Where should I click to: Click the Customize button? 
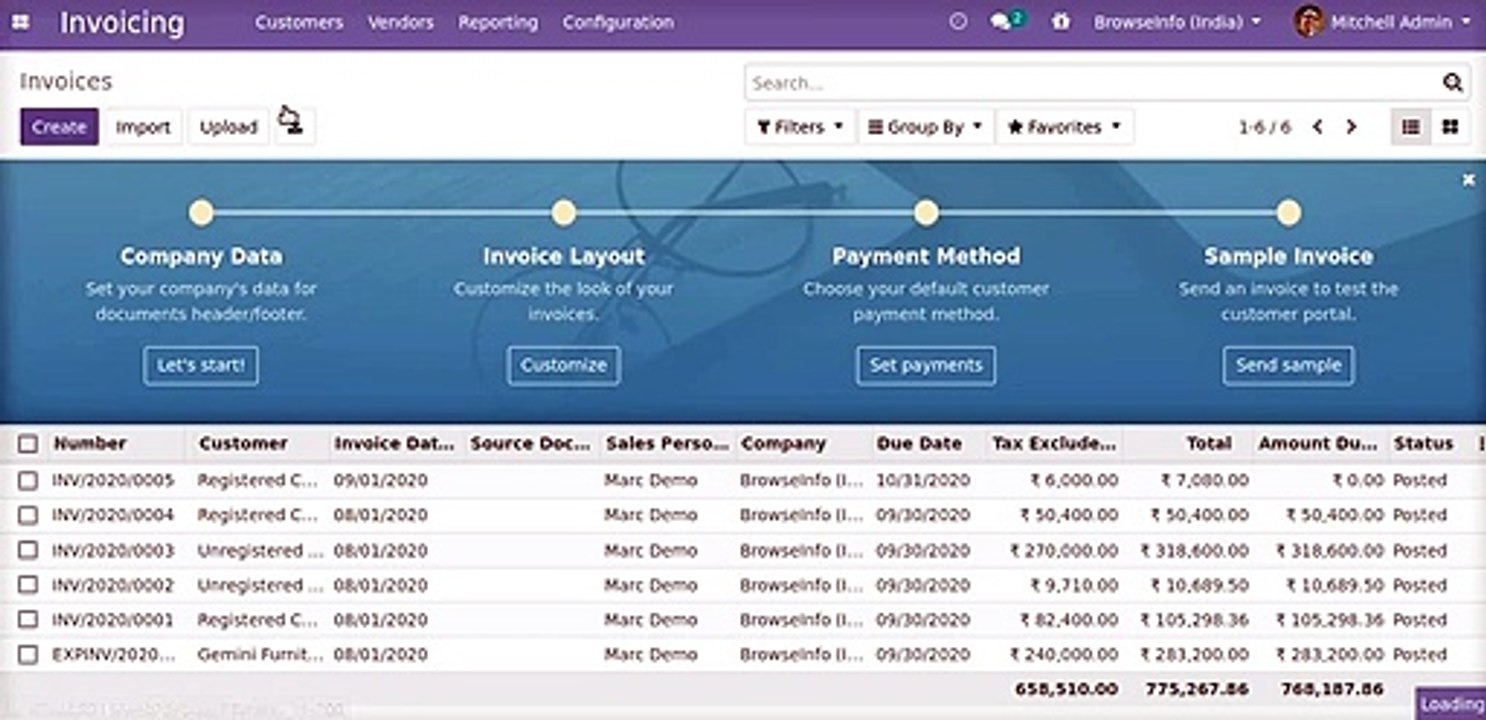(x=564, y=365)
